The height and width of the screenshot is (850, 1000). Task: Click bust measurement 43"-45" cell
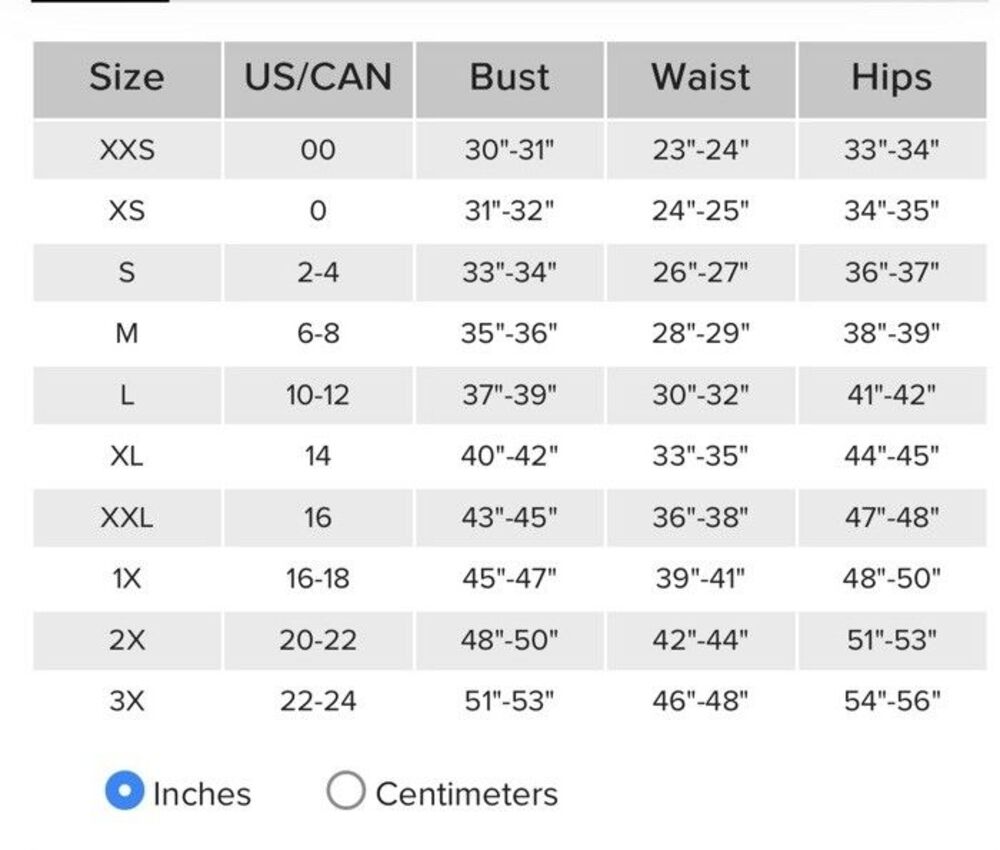tap(510, 517)
